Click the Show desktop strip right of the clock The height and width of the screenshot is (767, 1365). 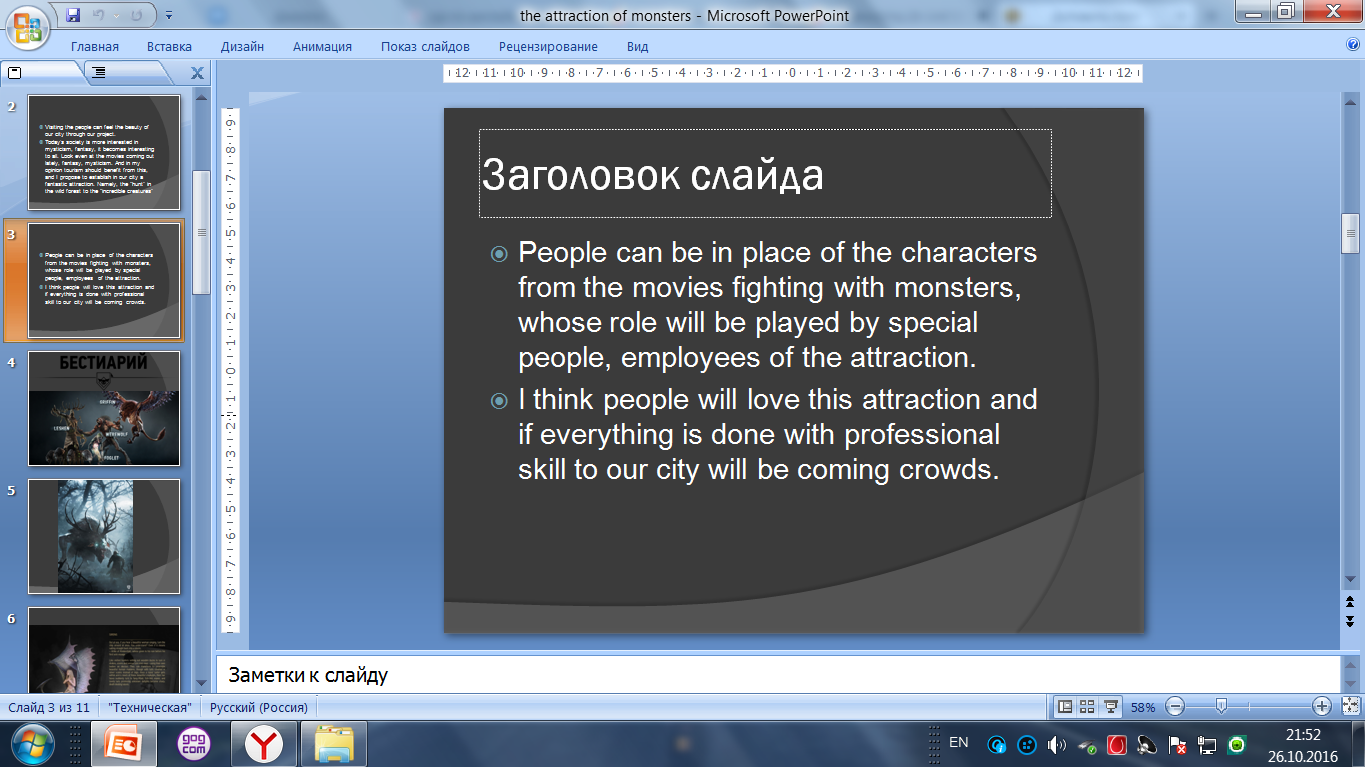1357,744
